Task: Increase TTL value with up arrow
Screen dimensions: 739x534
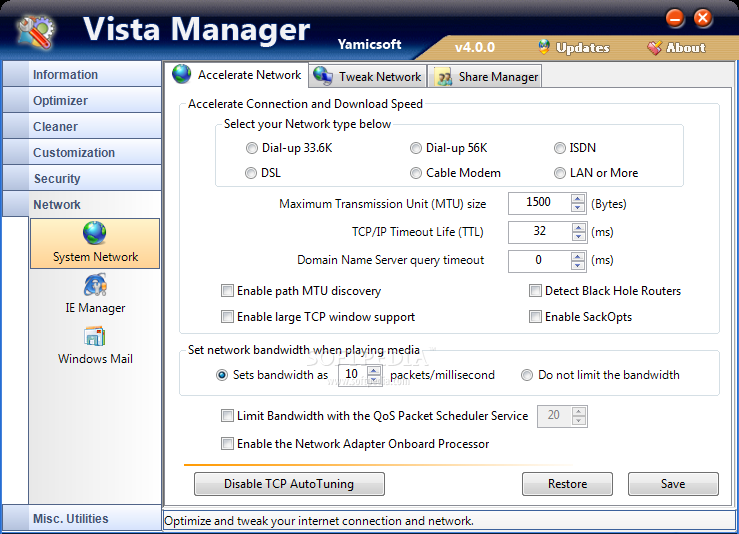Action: click(x=578, y=227)
